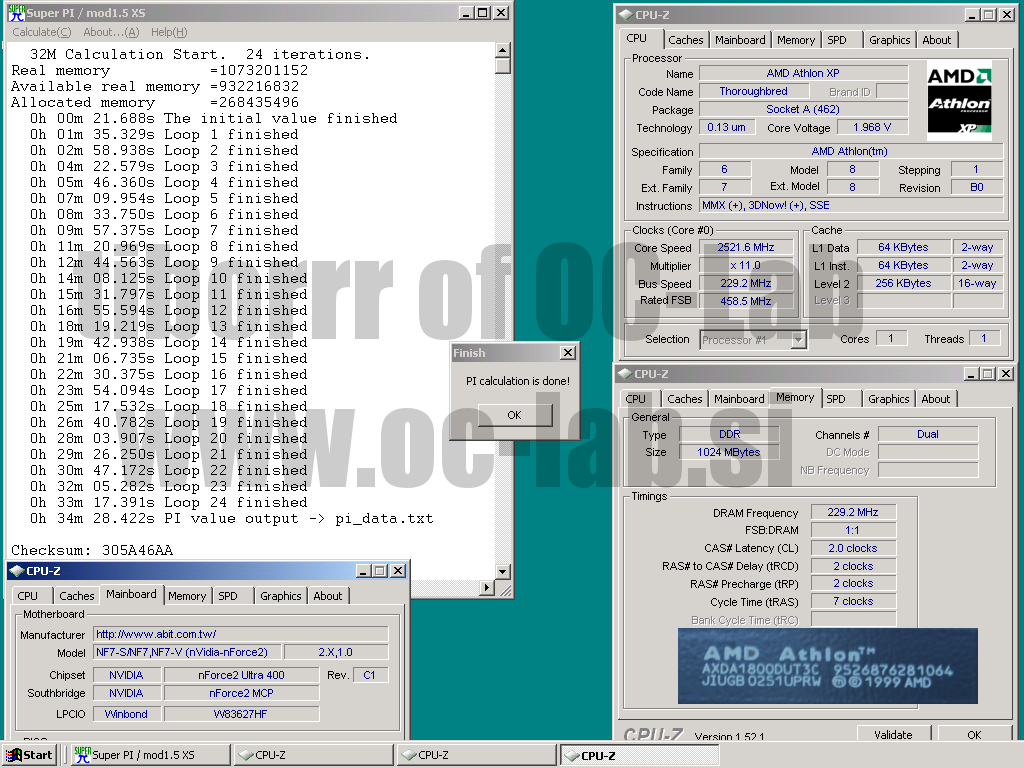Activate Super PI taskbar button
The width and height of the screenshot is (1024, 768).
coord(150,755)
